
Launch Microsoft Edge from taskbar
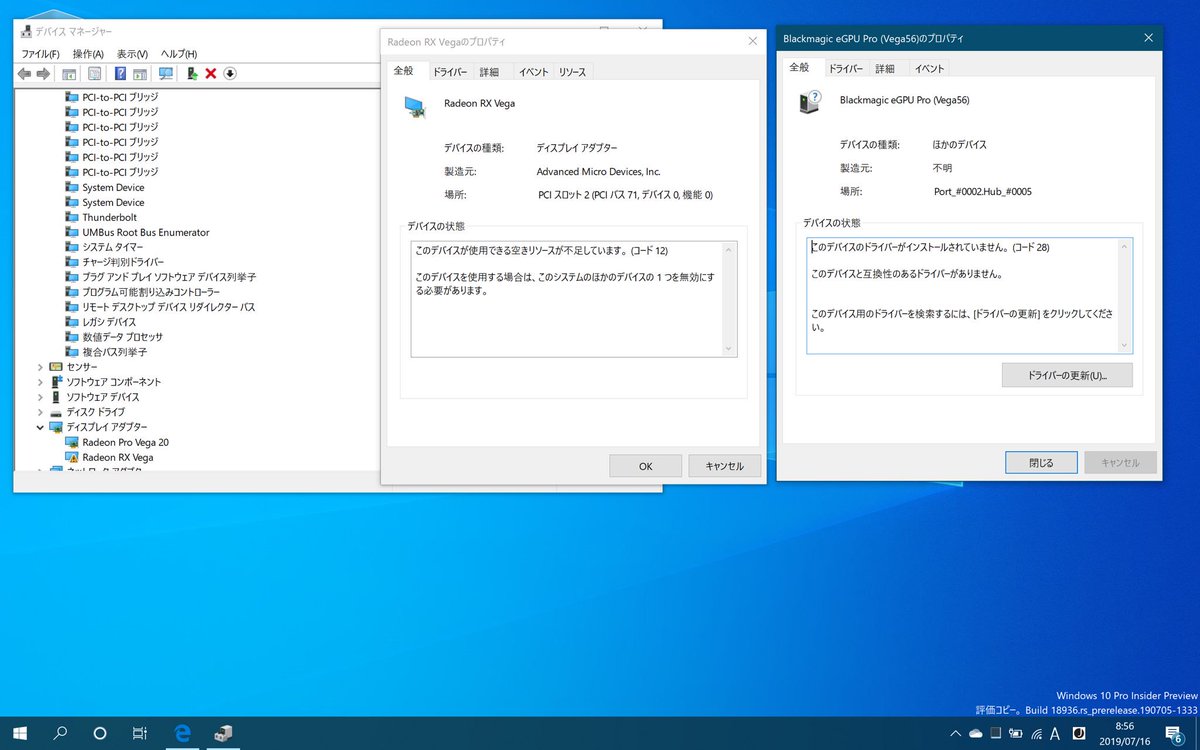coord(183,733)
